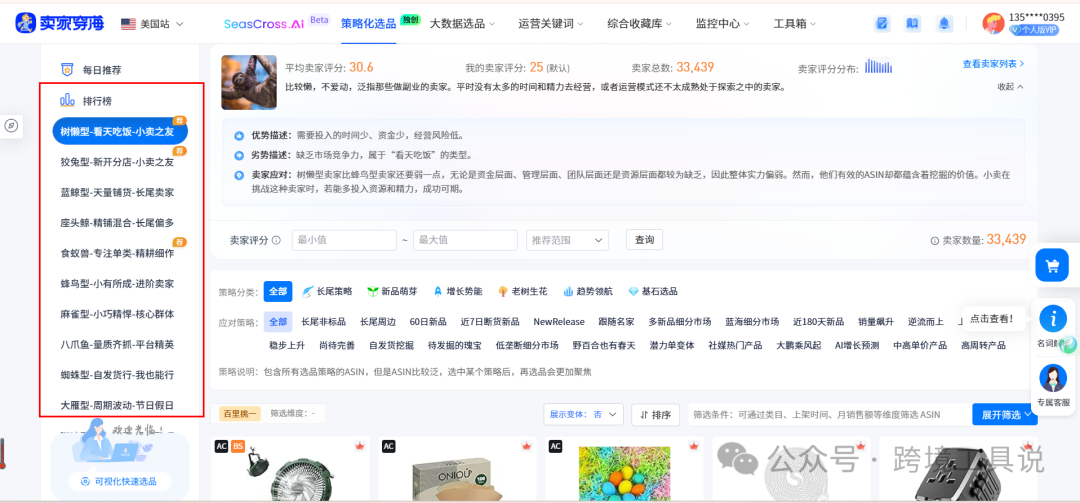Collapse description with 收起
This screenshot has width=1080, height=503.
tap(1010, 87)
